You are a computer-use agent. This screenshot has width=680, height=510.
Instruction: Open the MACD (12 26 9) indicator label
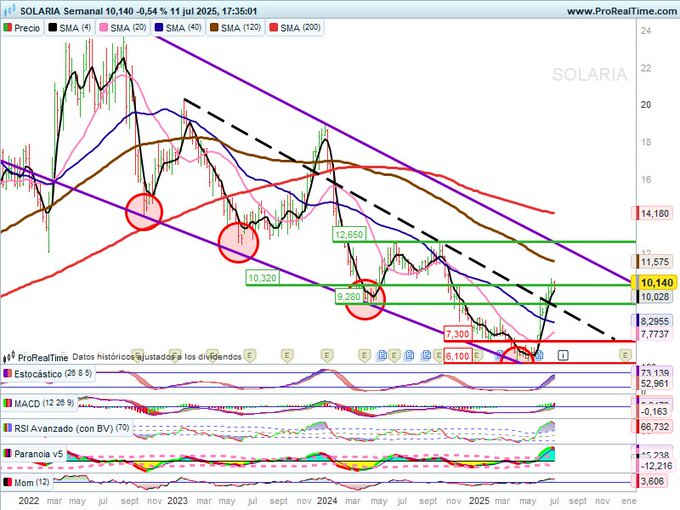pos(39,403)
